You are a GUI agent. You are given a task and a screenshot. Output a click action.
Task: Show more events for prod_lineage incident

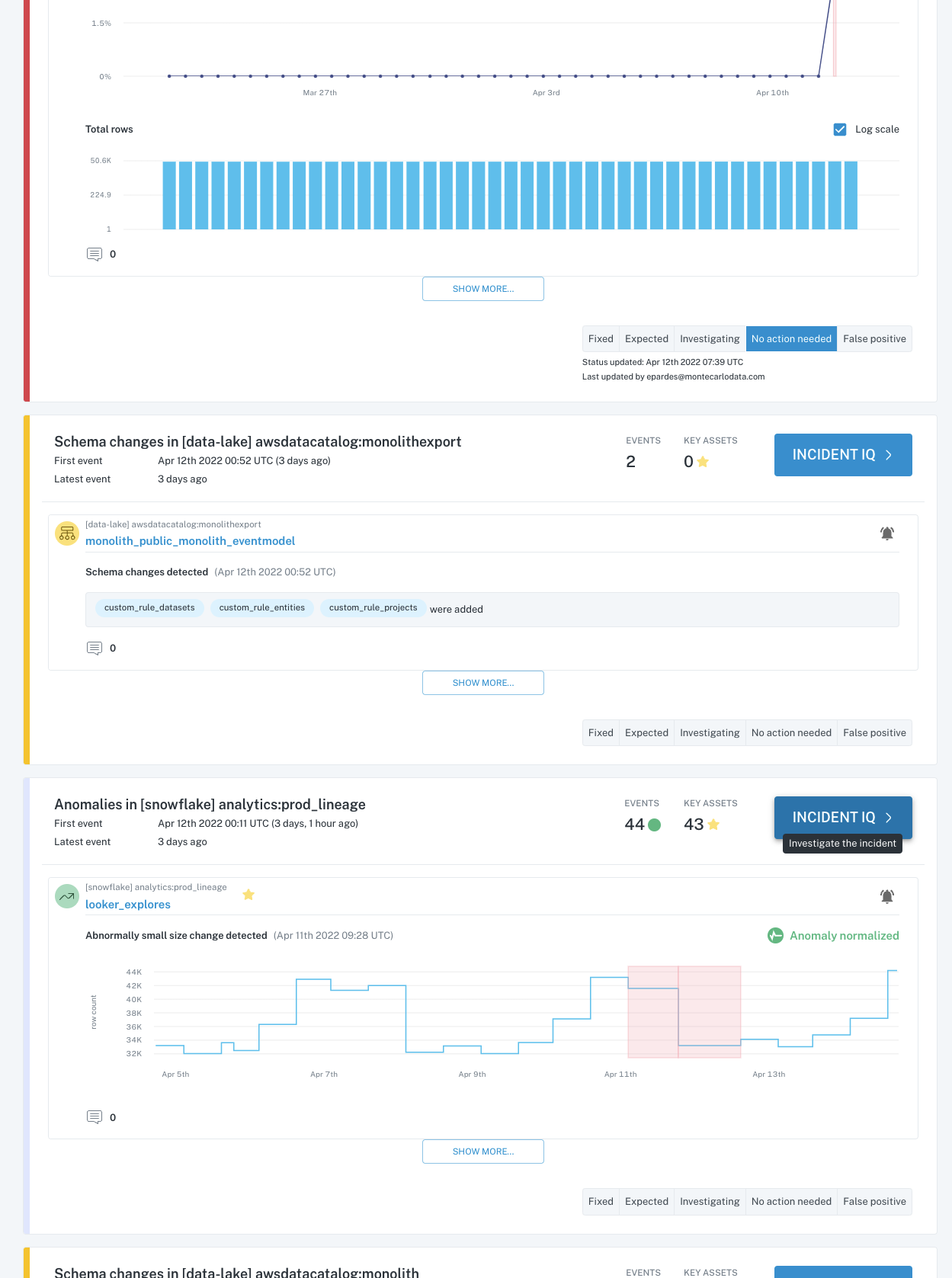[x=483, y=1151]
